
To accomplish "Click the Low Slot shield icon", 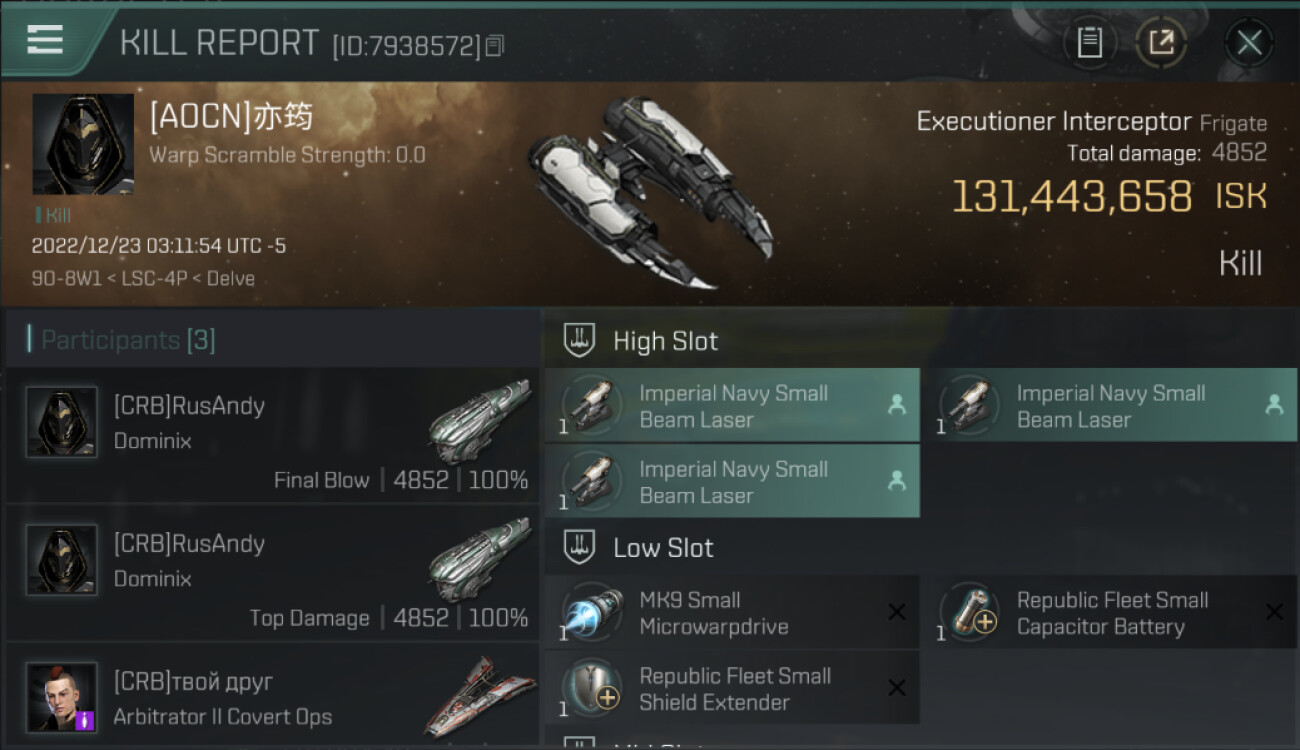I will click(x=580, y=548).
